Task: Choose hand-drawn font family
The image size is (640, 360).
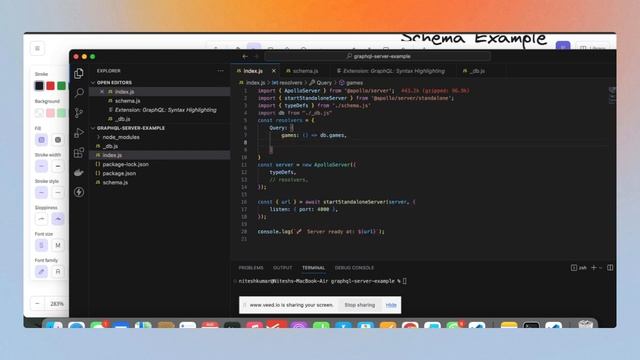Action: (41, 272)
